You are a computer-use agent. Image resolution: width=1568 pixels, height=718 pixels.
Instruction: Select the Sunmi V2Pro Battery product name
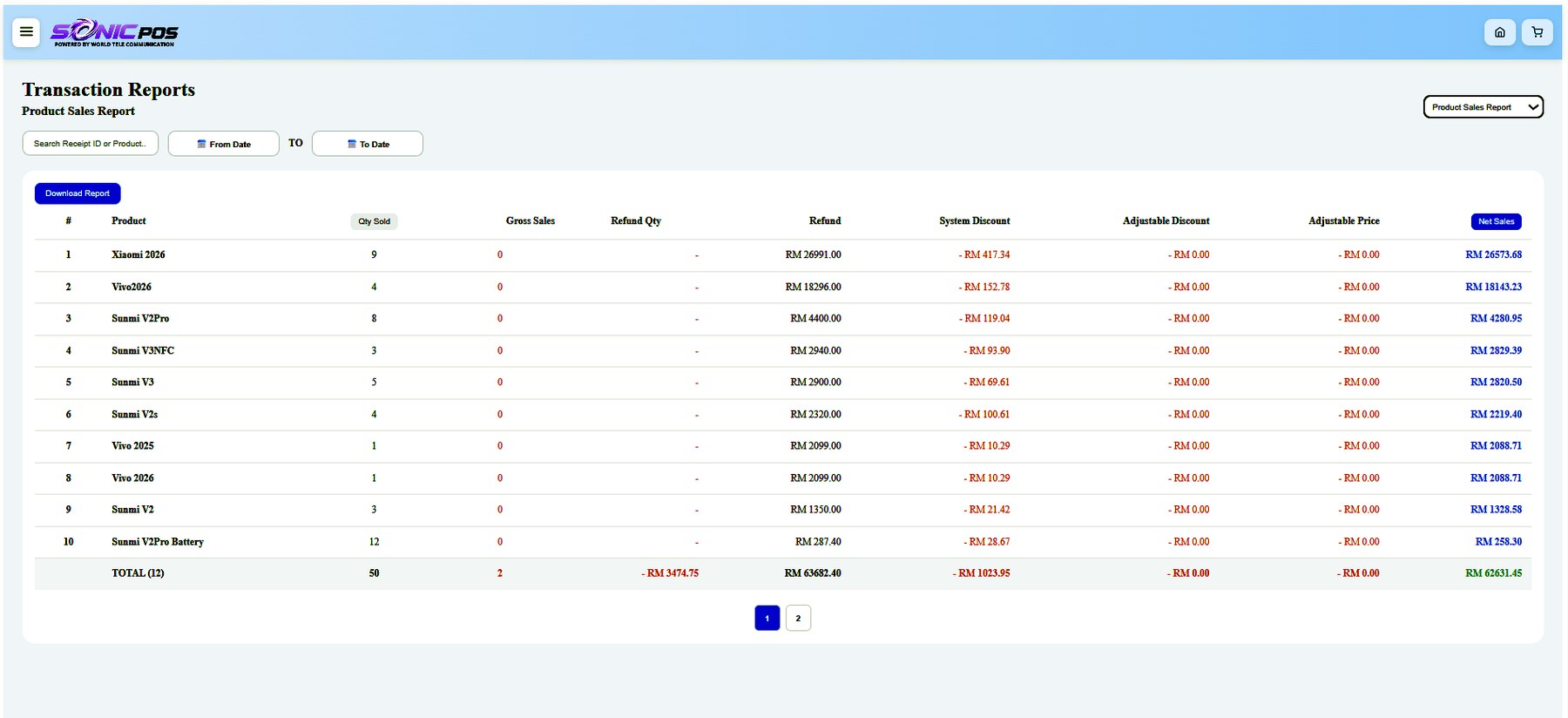[x=158, y=542]
